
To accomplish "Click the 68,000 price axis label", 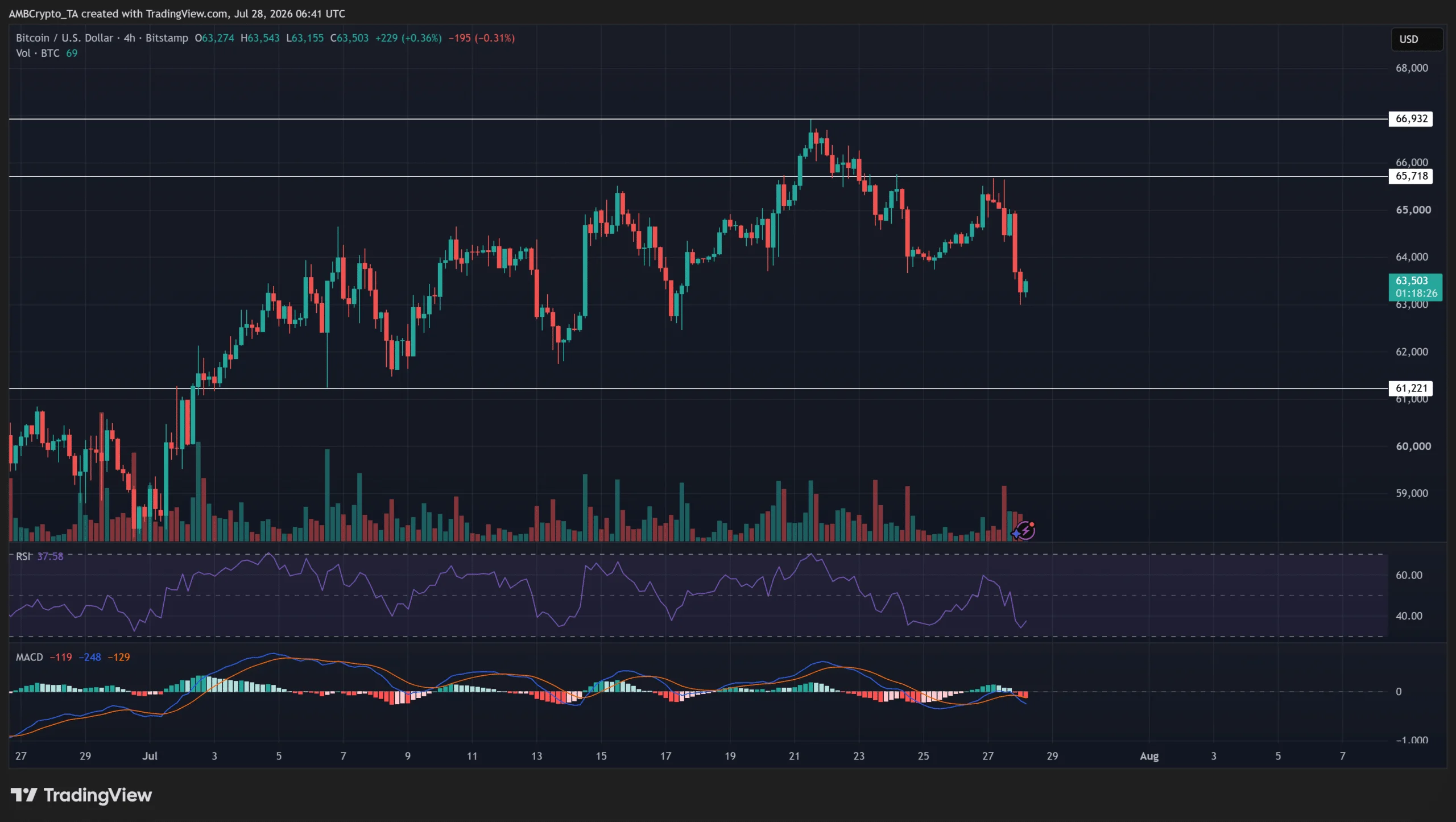I will point(1412,68).
